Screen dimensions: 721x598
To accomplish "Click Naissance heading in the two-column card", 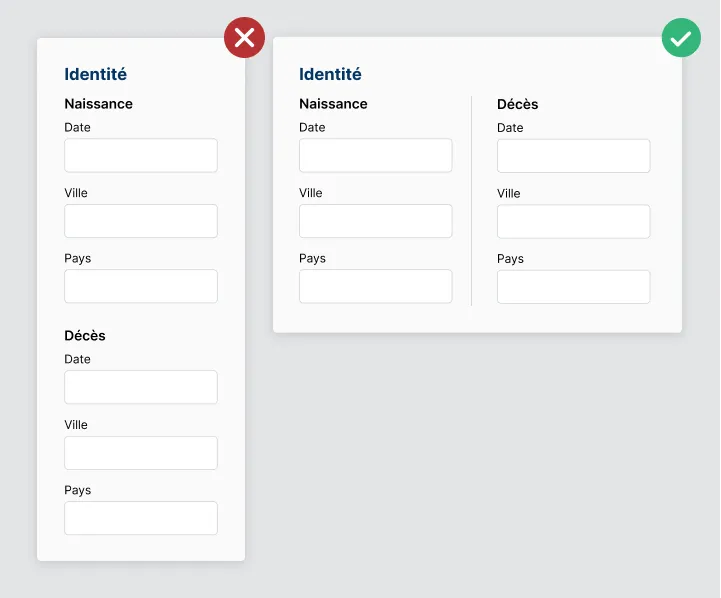I will [333, 104].
